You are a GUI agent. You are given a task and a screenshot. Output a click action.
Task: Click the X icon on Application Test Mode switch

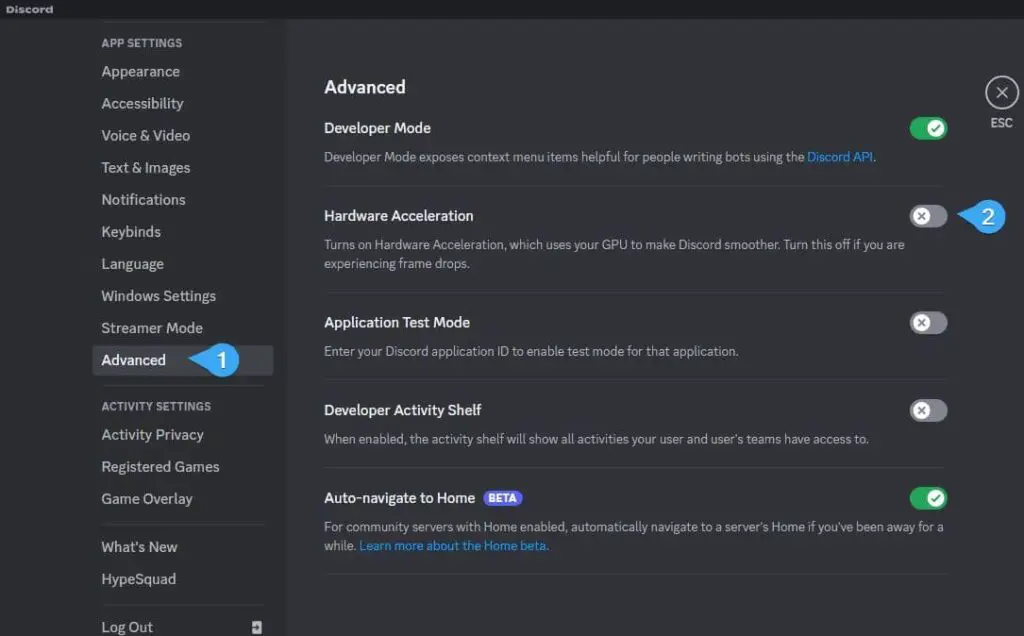(921, 322)
